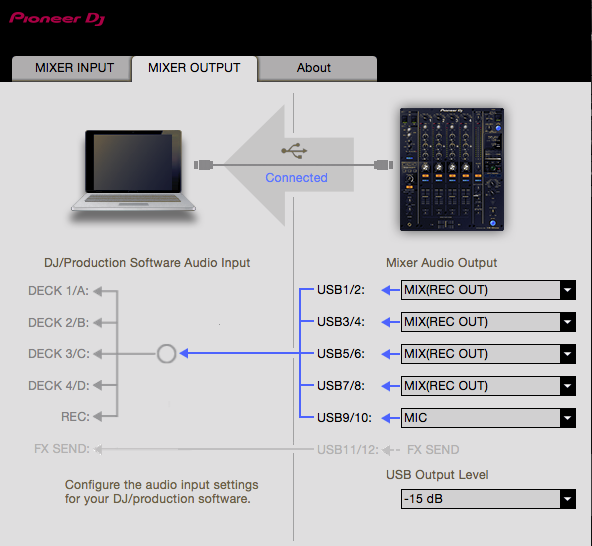The height and width of the screenshot is (546, 592).
Task: Click the DECK 3/C label
Action: [59, 354]
